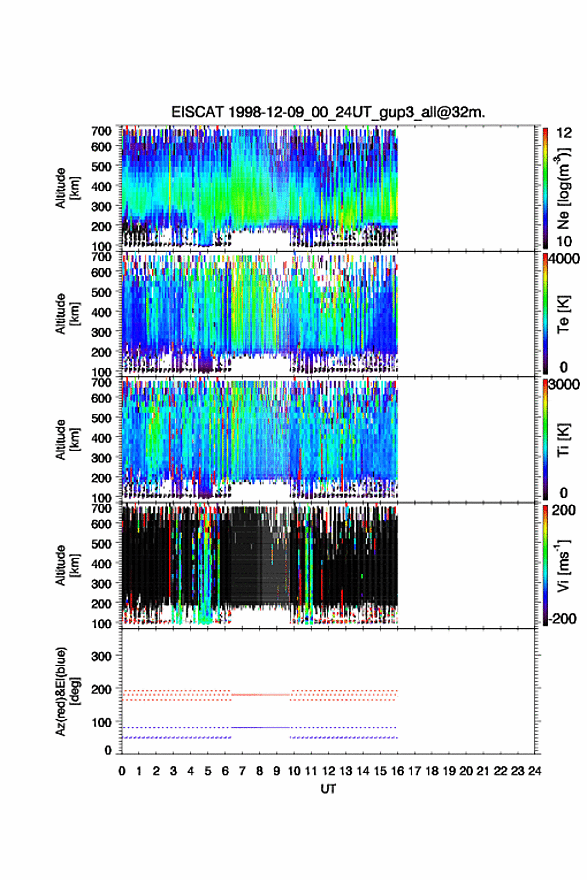Click the Ne electron density color bar
Screen dimensions: 587x880
coord(545,188)
